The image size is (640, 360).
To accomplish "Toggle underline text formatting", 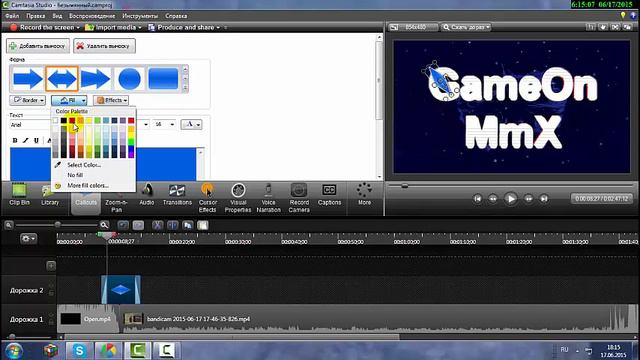I will coord(36,140).
